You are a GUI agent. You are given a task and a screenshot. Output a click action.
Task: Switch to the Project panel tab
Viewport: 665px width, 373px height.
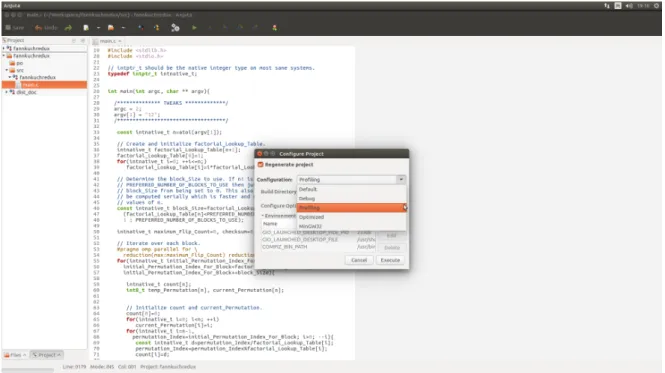click(47, 355)
